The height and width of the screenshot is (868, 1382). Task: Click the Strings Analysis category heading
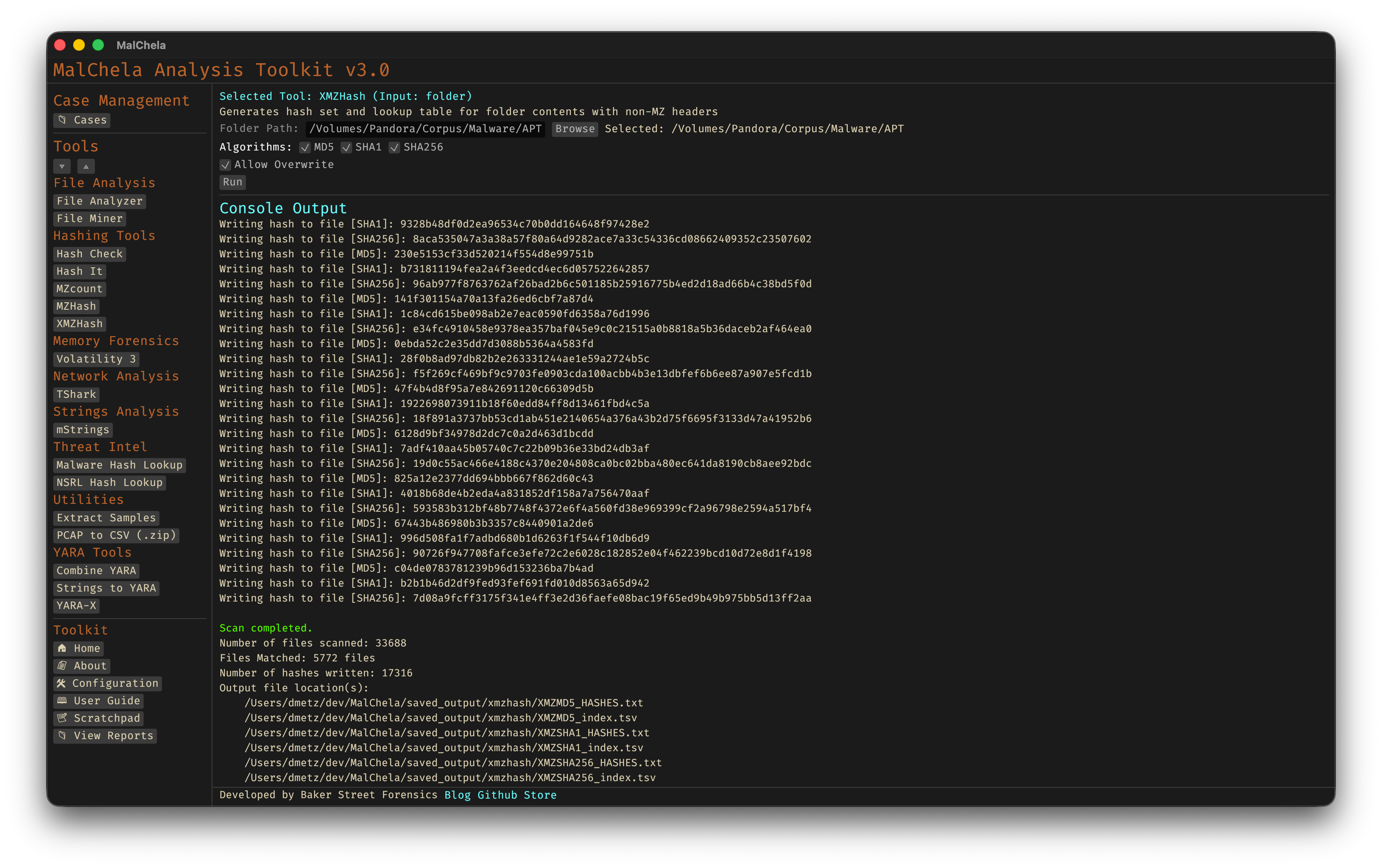pos(116,411)
